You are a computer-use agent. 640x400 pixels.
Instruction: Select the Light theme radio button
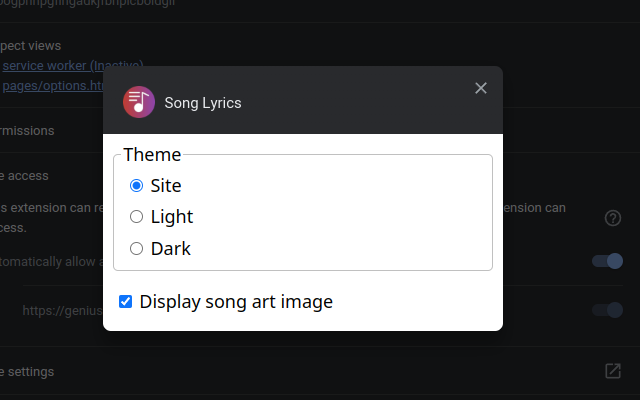(x=137, y=217)
